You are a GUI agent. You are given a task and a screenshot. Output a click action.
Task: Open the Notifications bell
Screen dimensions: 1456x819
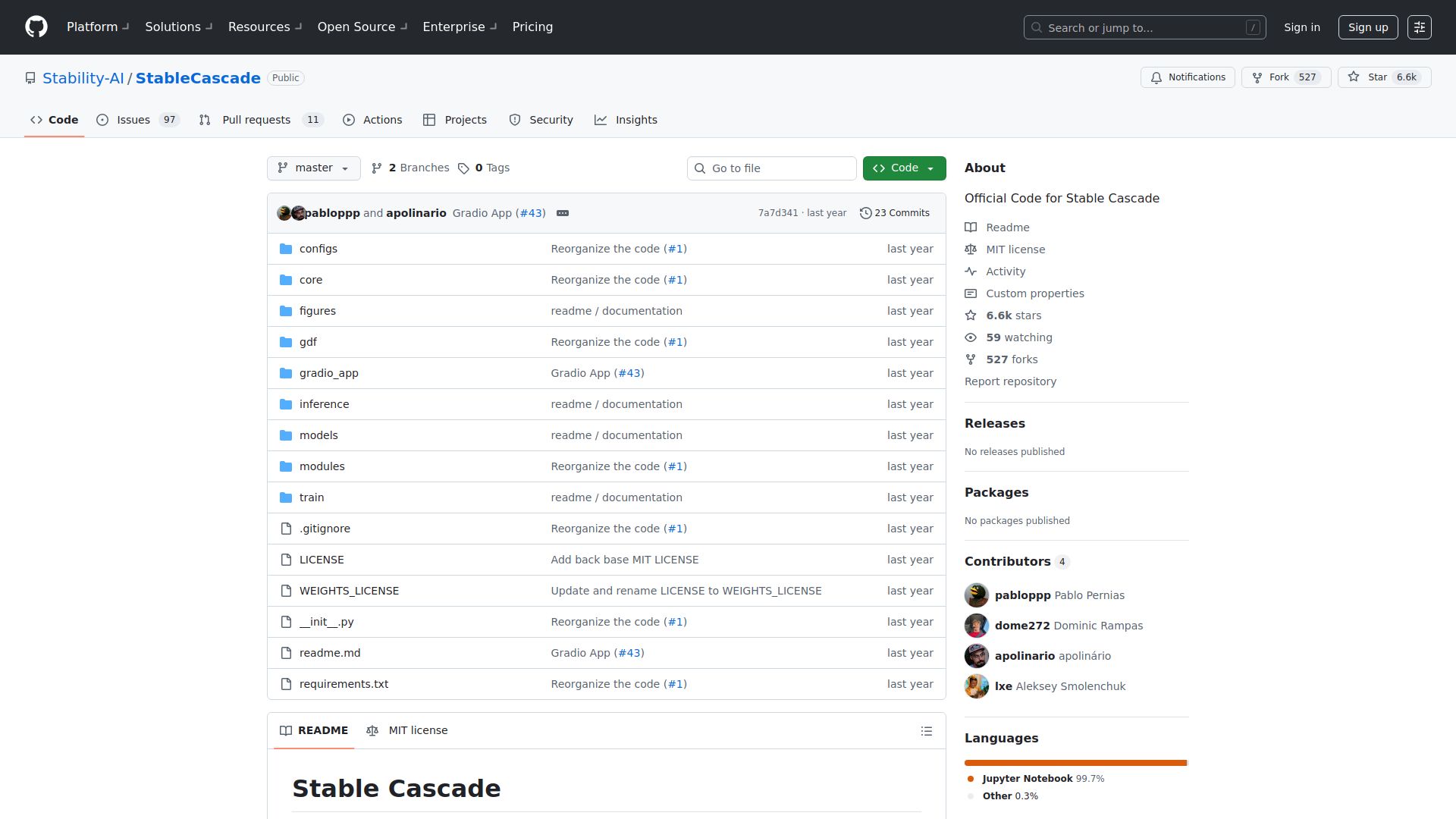pyautogui.click(x=1156, y=77)
